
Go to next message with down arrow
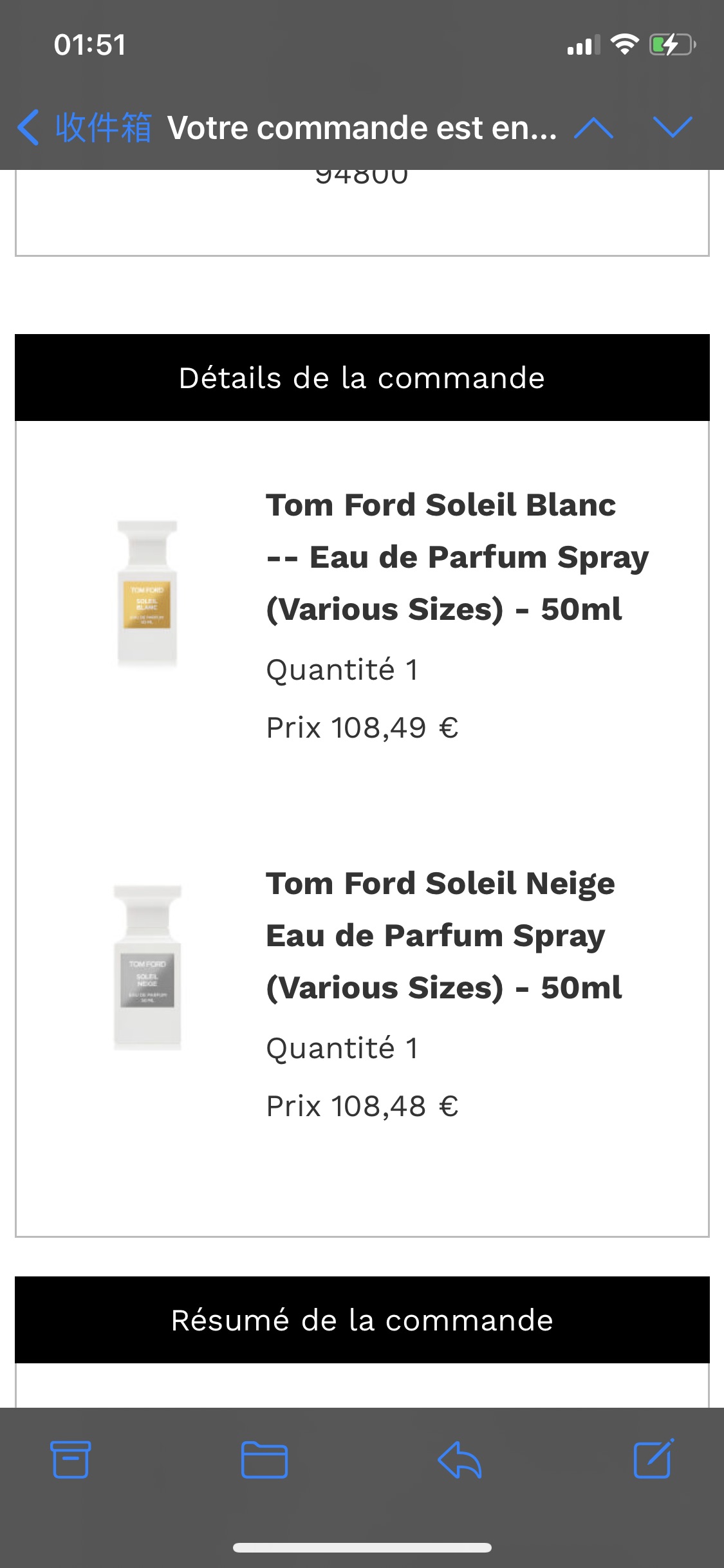pyautogui.click(x=673, y=127)
